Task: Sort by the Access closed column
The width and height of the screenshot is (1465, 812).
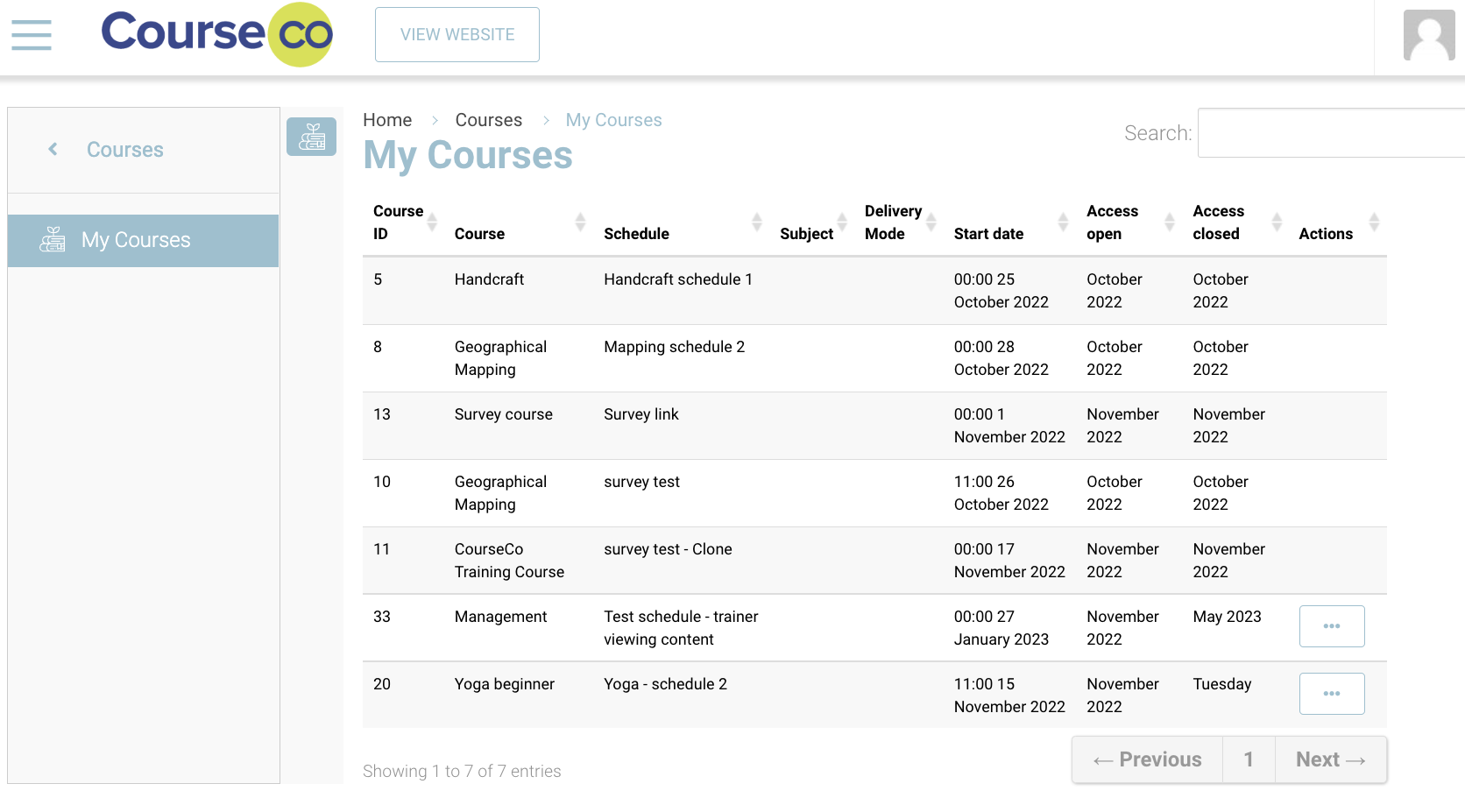Action: tap(1276, 222)
